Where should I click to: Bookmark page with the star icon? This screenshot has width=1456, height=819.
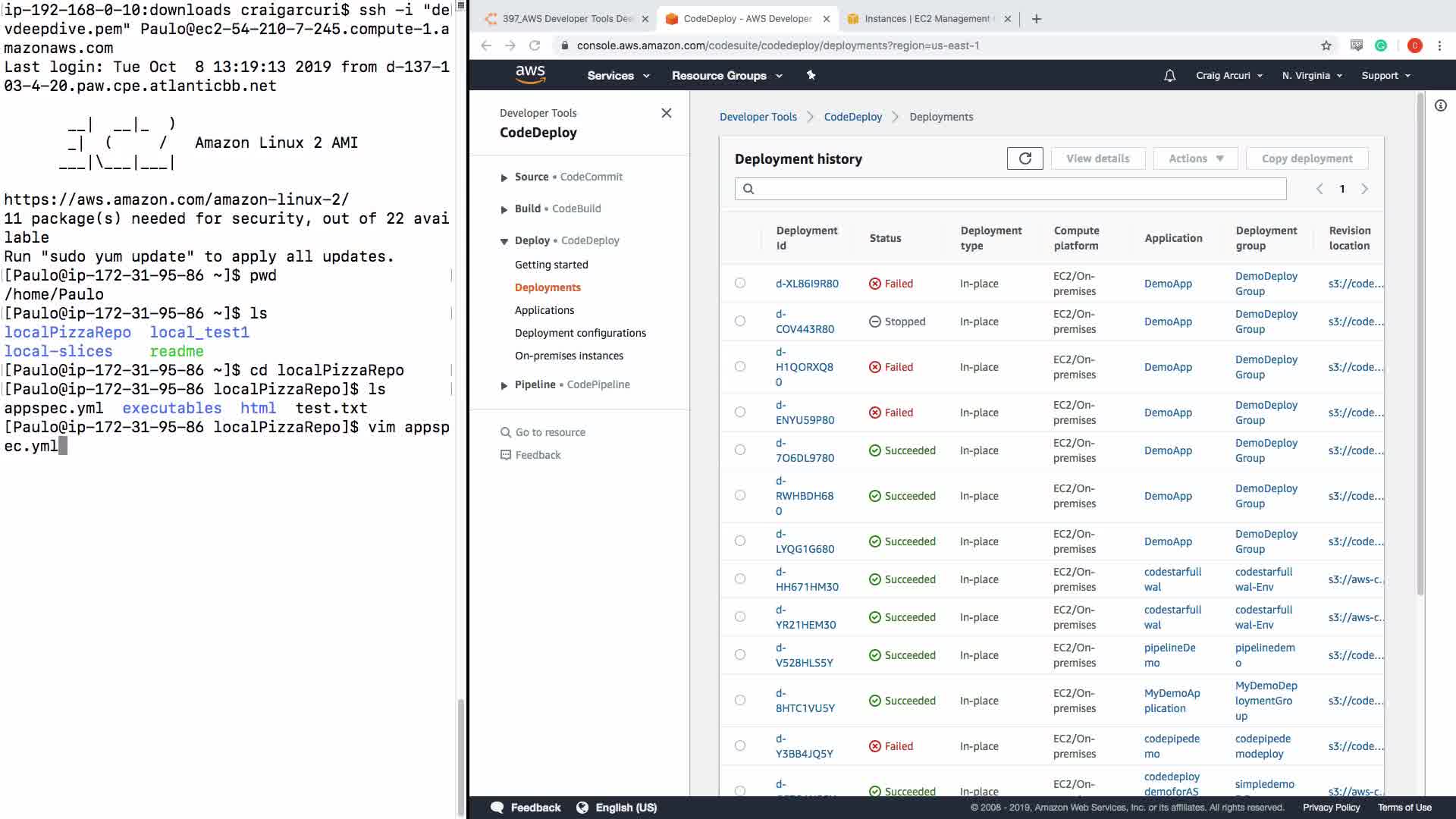[x=1326, y=45]
